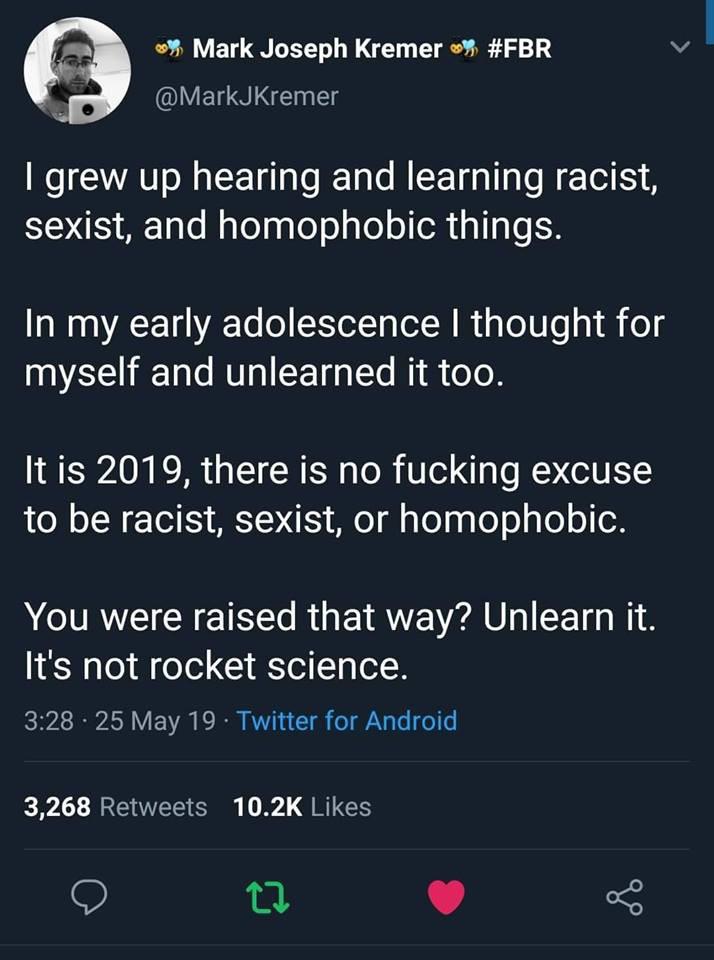Select the 'In my early adolescence' paragraph
This screenshot has height=960, width=714.
[342, 350]
